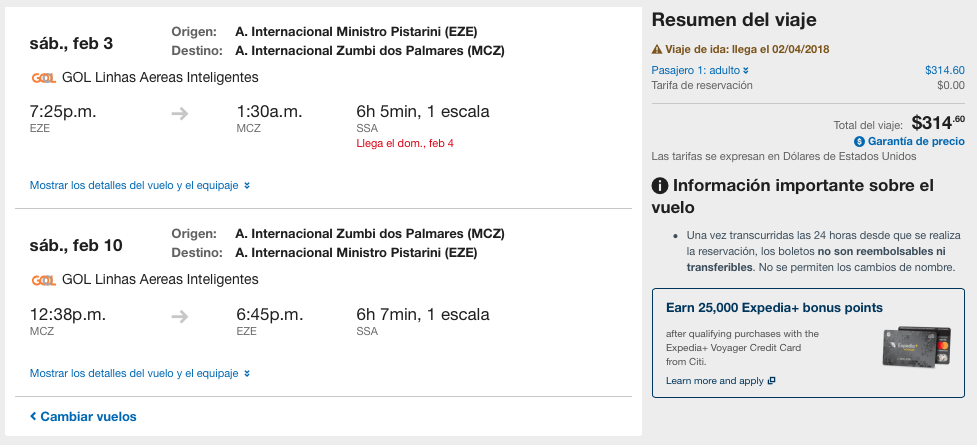Click the Expedia+ Voyager credit card image
Viewport: 977px width, 445px height.
point(917,347)
